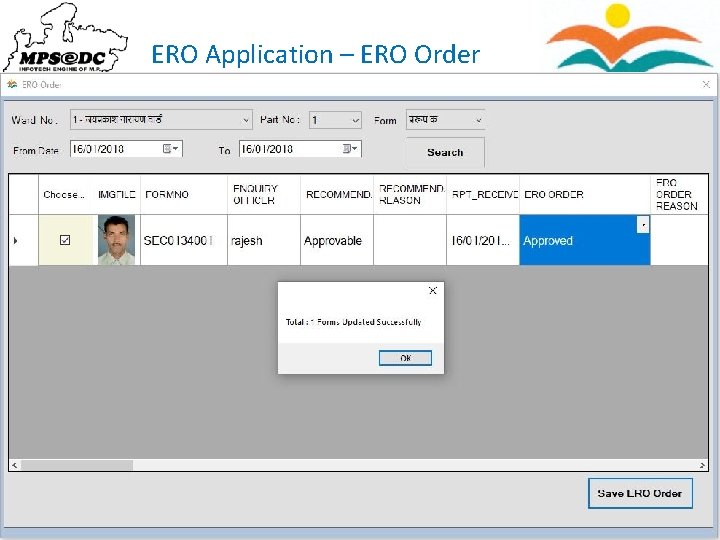Image resolution: width=720 pixels, height=540 pixels.
Task: Close the ERO Order window
Action: pyautogui.click(x=706, y=84)
